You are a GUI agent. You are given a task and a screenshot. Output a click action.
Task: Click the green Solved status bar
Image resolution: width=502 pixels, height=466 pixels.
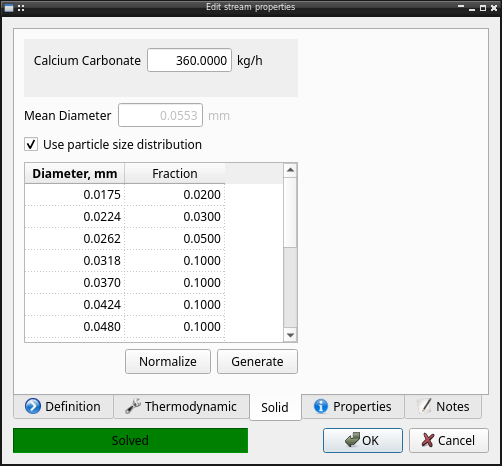130,440
